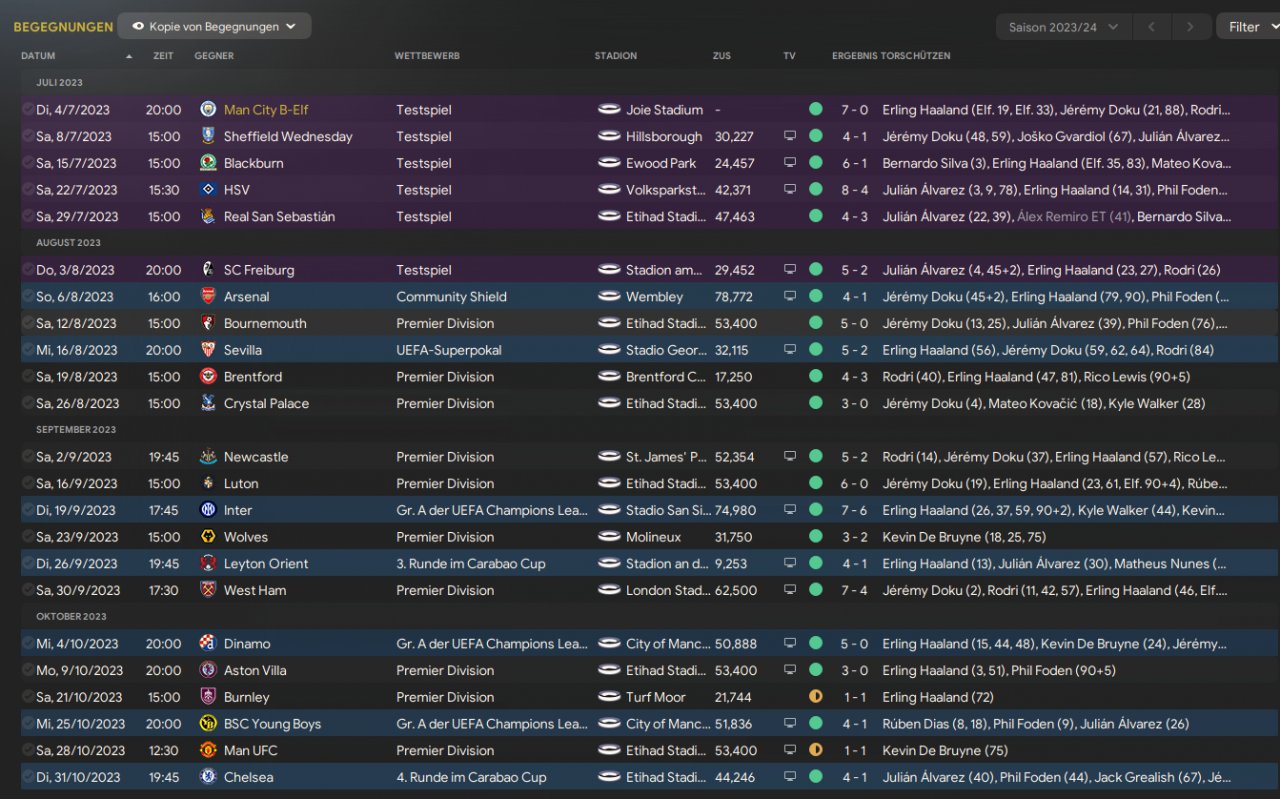This screenshot has height=799, width=1280.
Task: Click the stadium icon beside Wembley
Action: pos(609,297)
